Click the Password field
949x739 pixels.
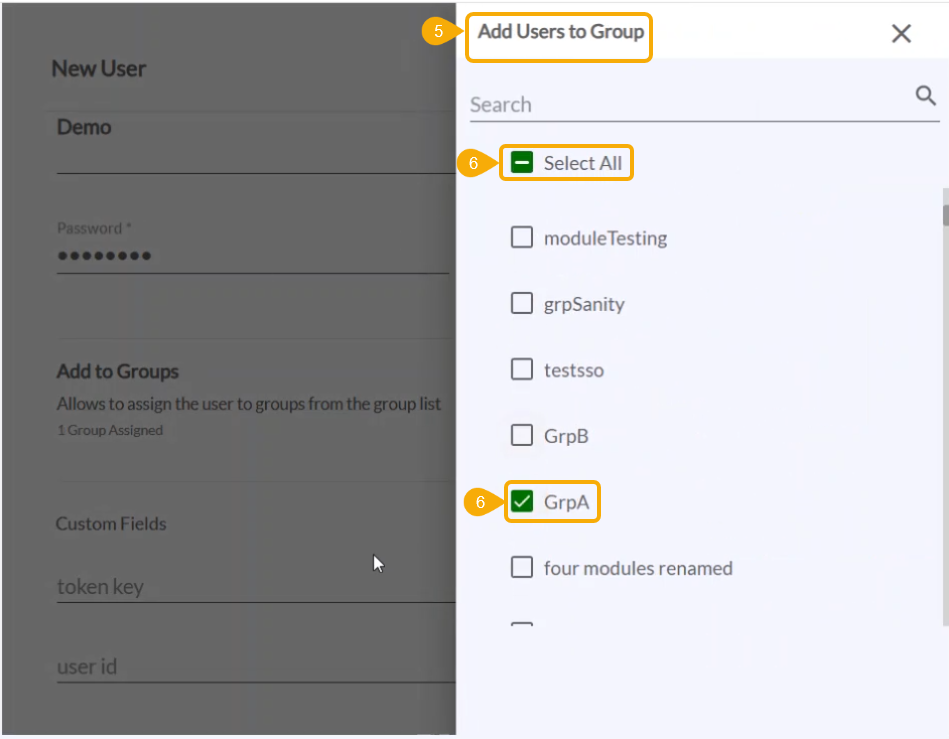tap(252, 256)
